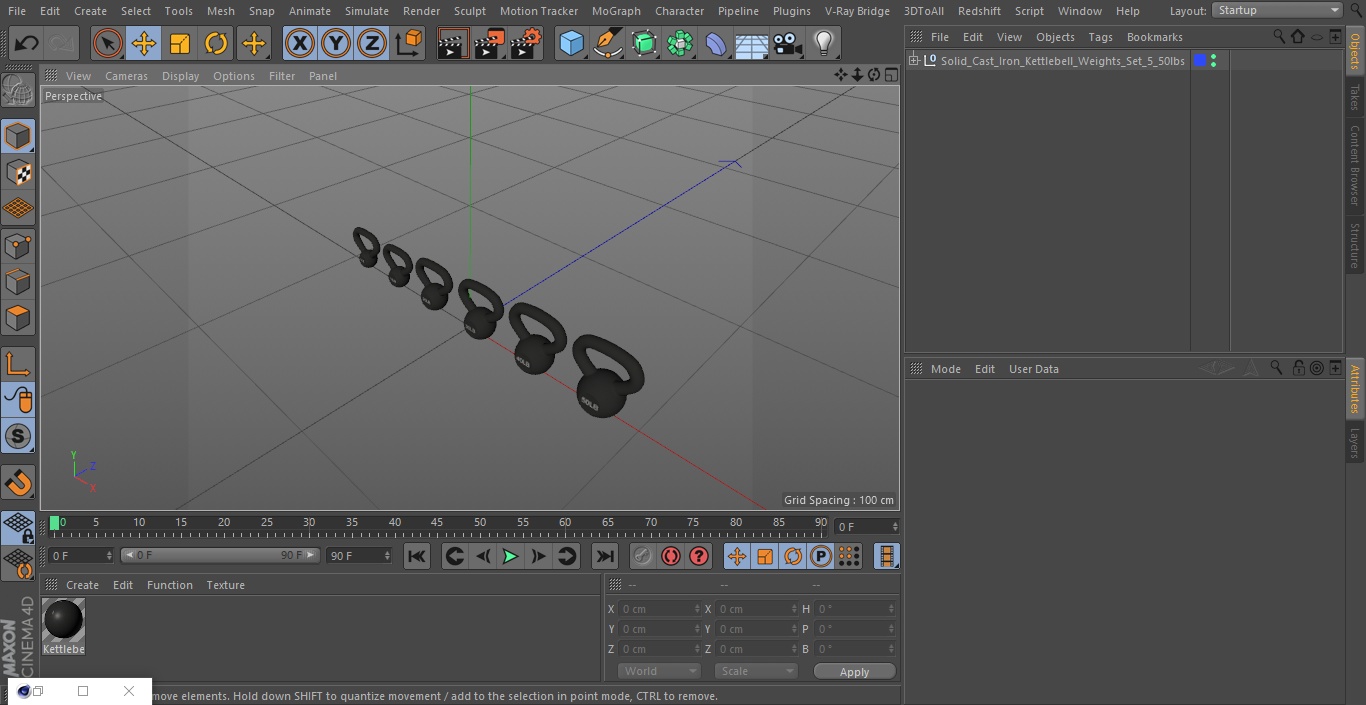Image resolution: width=1366 pixels, height=705 pixels.
Task: Click the Make Editable icon
Action: [18, 91]
